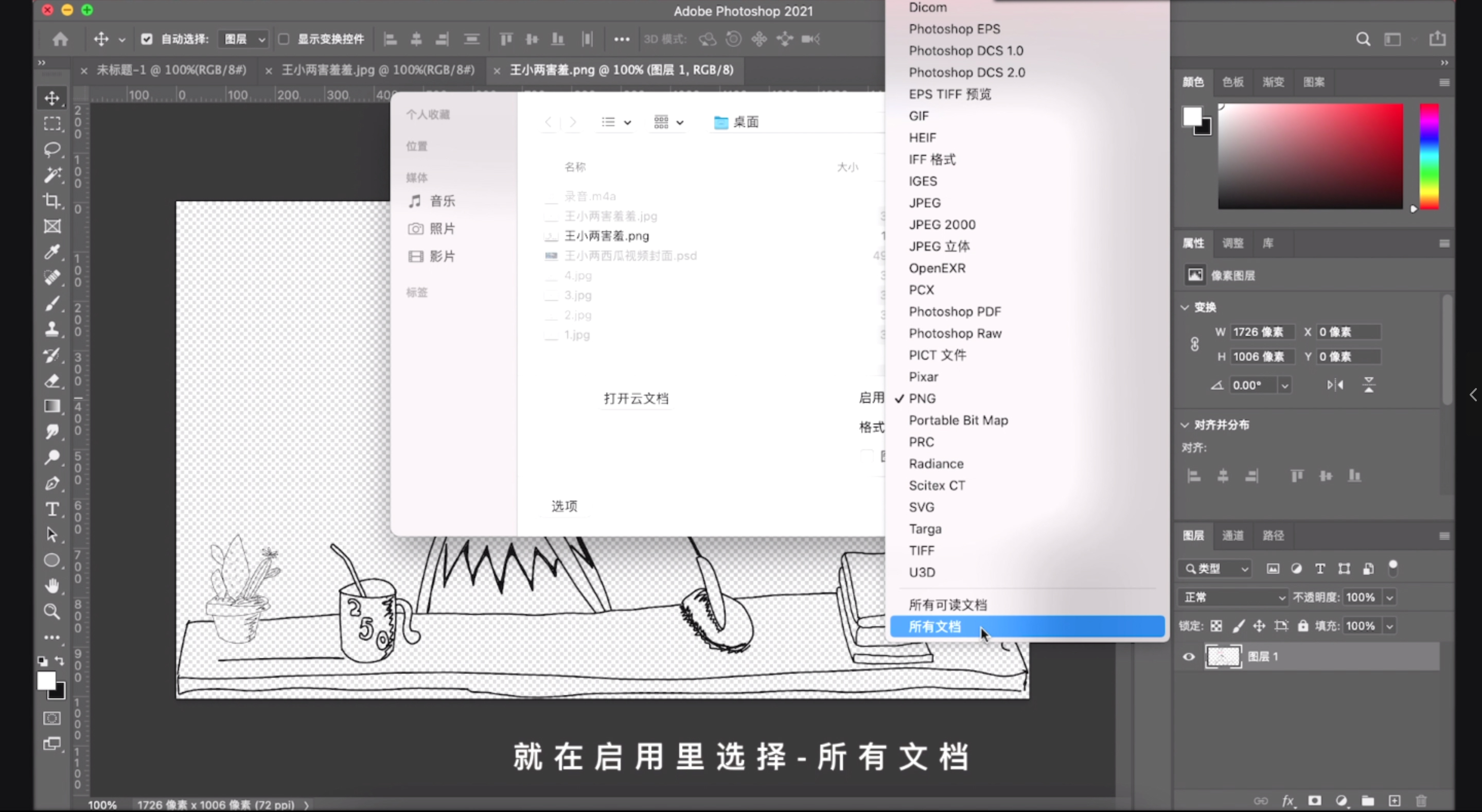Select the Zoom tool
Screen dimensions: 1482x812
point(52,611)
